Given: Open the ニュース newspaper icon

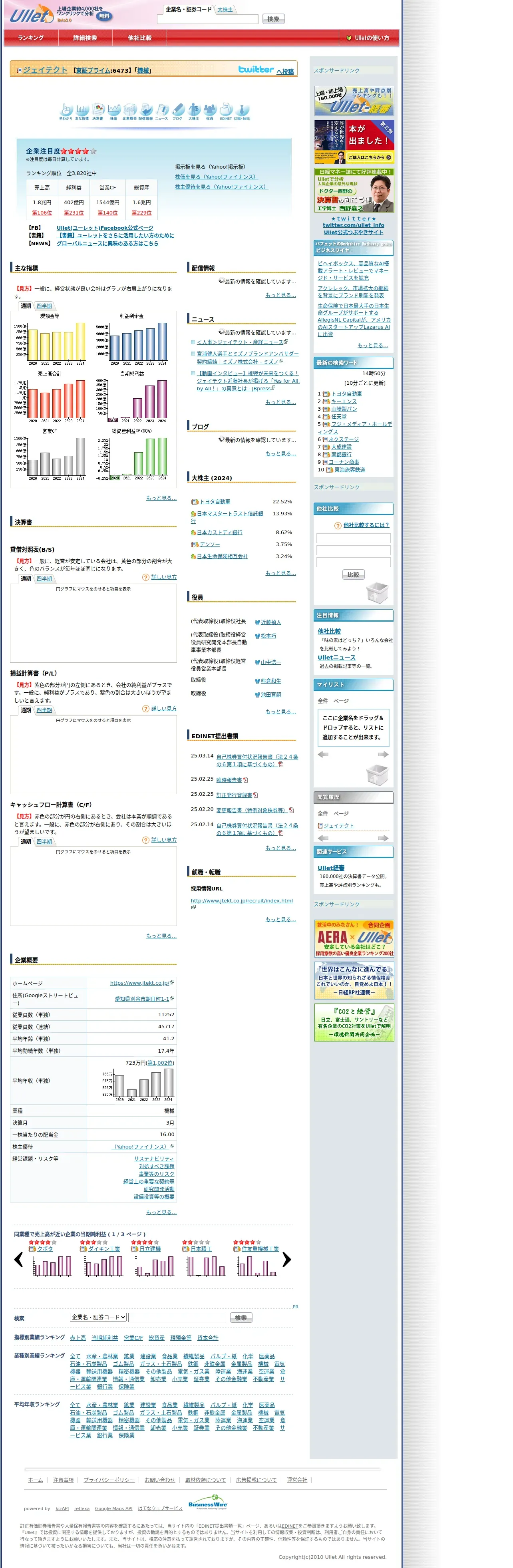Looking at the screenshot, I should [x=161, y=111].
